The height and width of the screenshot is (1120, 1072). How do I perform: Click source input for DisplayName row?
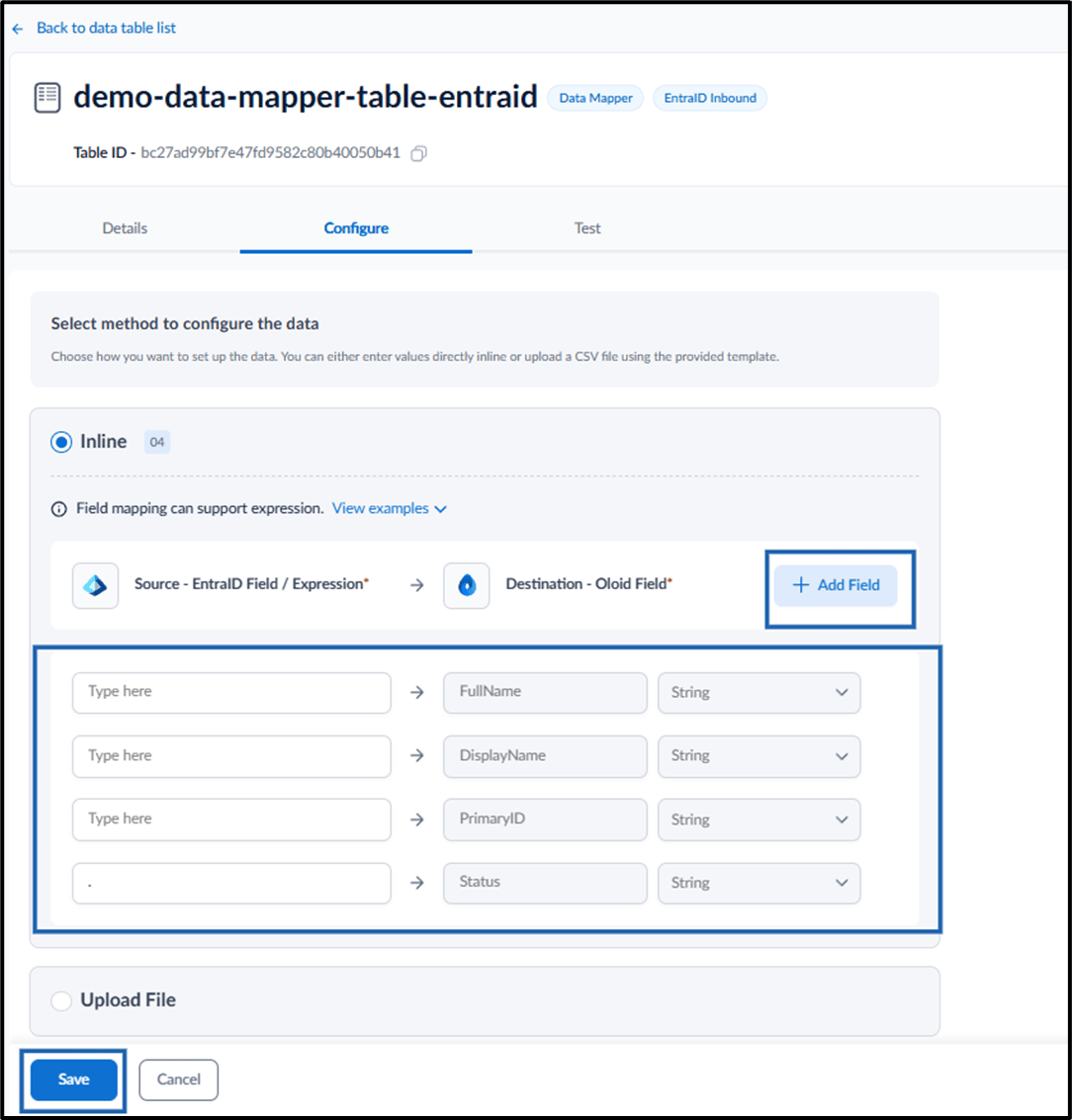(x=231, y=755)
